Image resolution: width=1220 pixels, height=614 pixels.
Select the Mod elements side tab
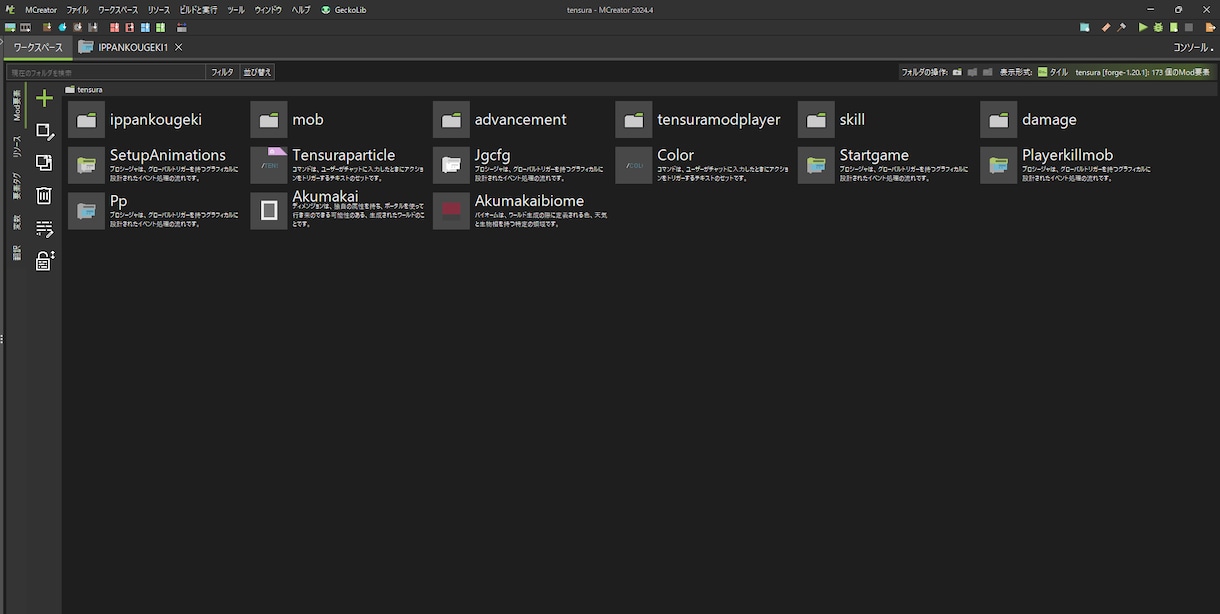click(x=16, y=104)
